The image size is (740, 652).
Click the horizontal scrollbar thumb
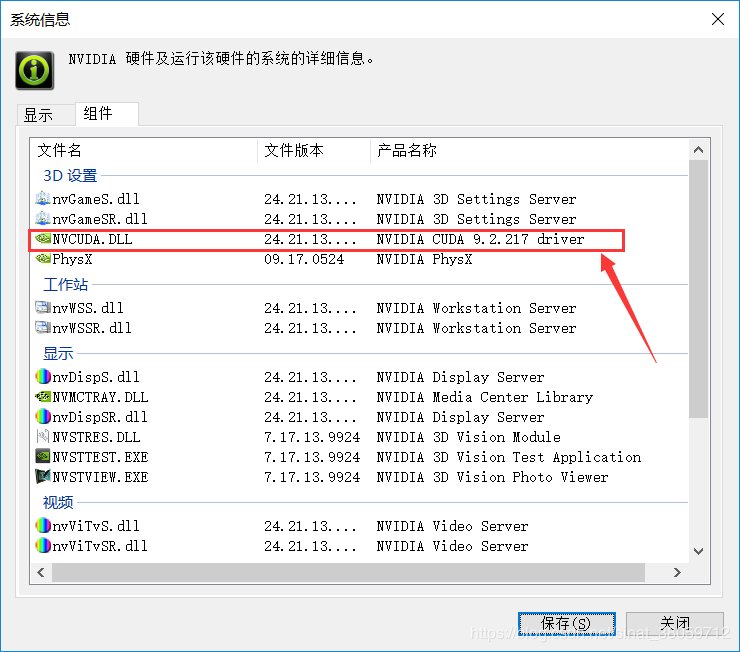[348, 572]
